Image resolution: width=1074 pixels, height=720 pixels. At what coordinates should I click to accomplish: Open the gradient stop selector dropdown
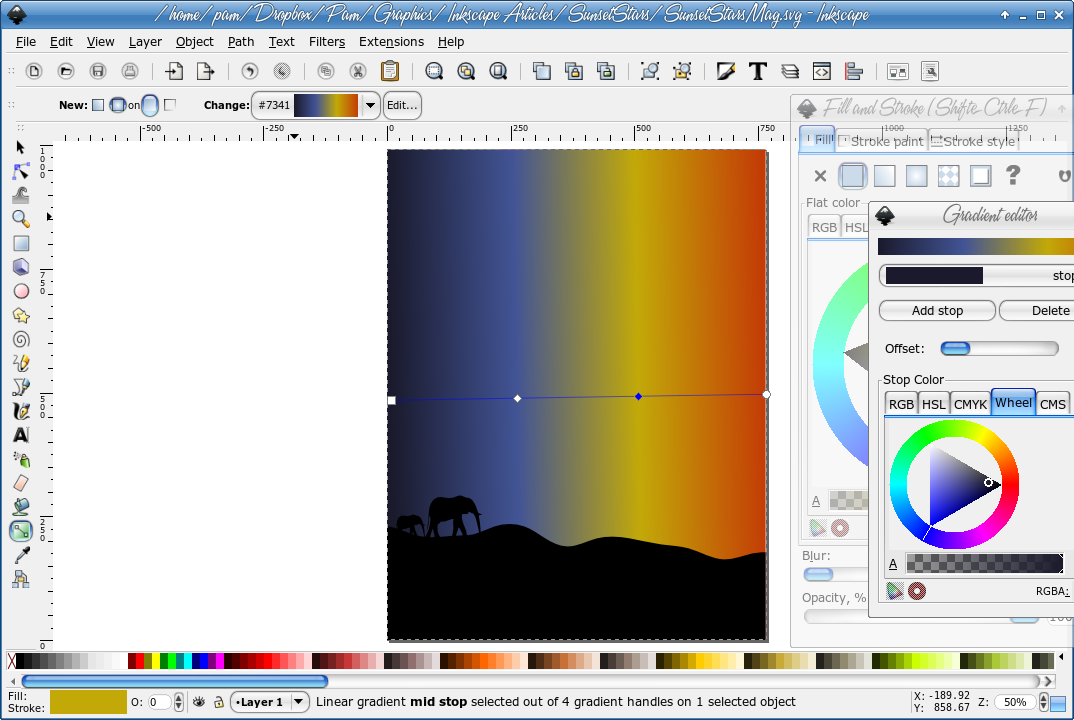(x=977, y=275)
